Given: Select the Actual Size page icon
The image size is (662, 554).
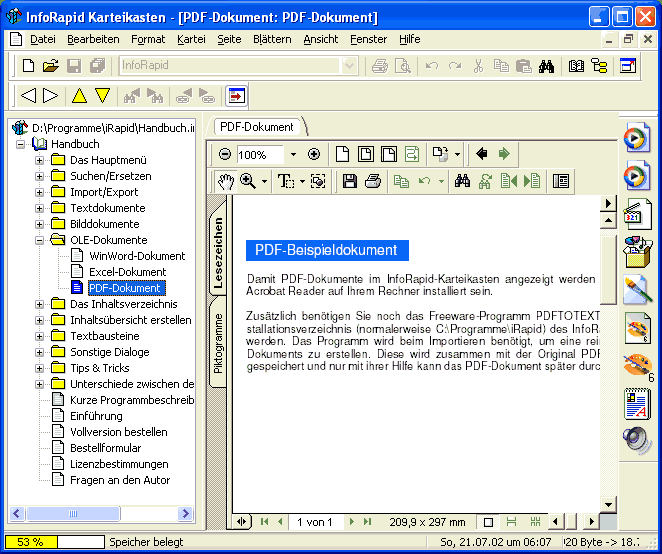Looking at the screenshot, I should [342, 154].
